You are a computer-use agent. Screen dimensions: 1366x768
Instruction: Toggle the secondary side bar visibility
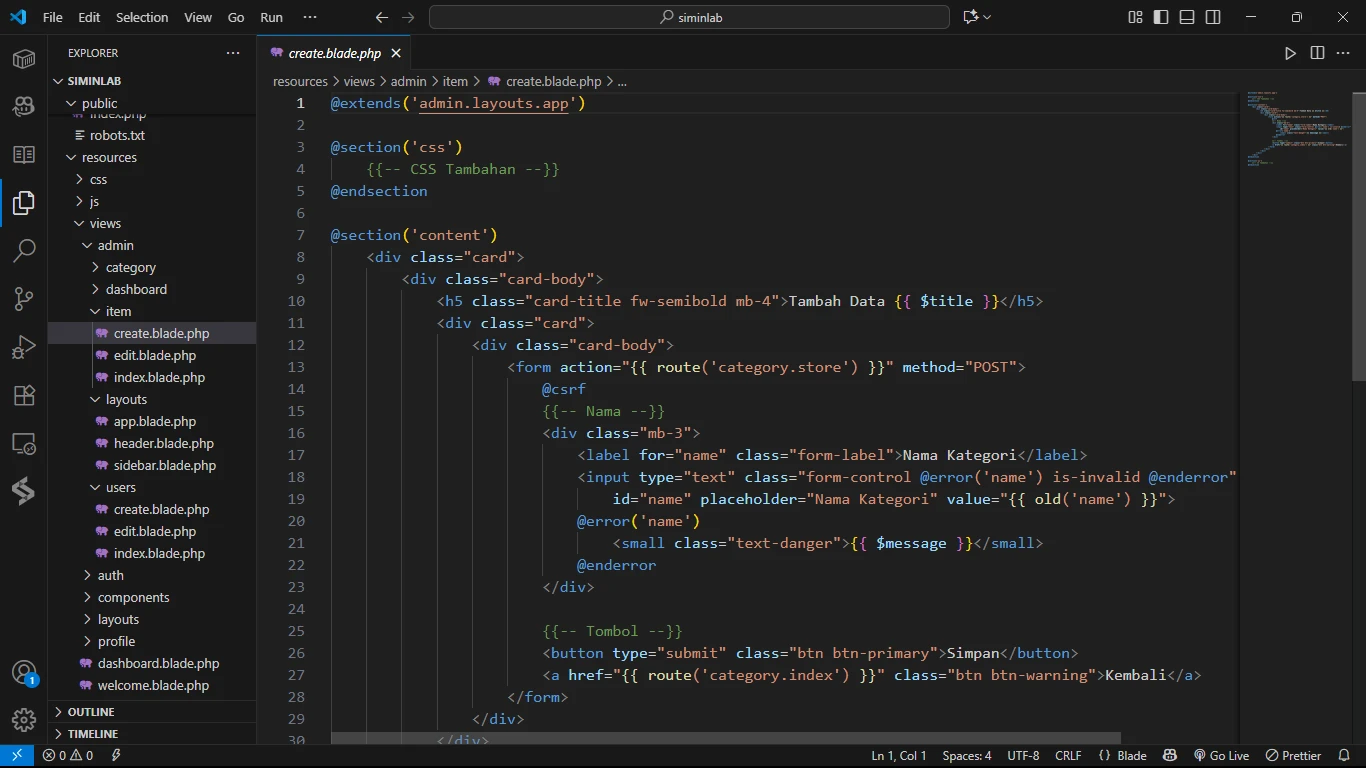click(x=1213, y=17)
